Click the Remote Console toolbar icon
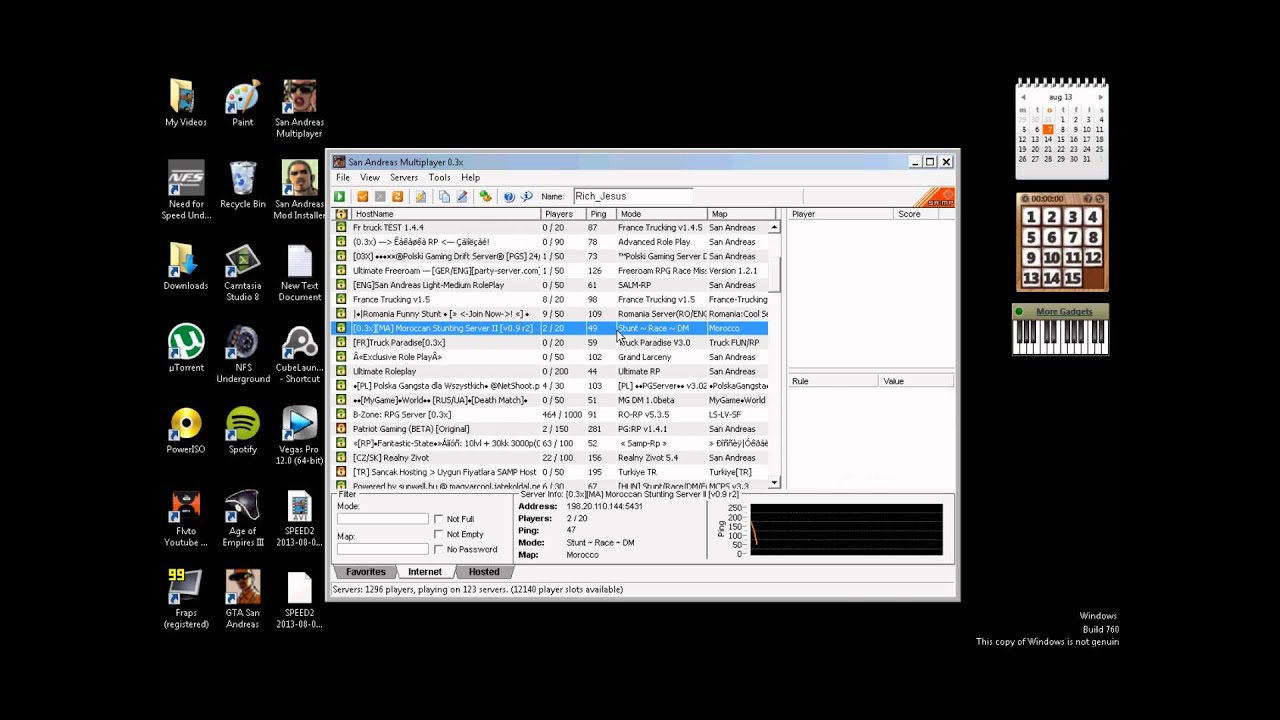The height and width of the screenshot is (720, 1280). click(485, 197)
